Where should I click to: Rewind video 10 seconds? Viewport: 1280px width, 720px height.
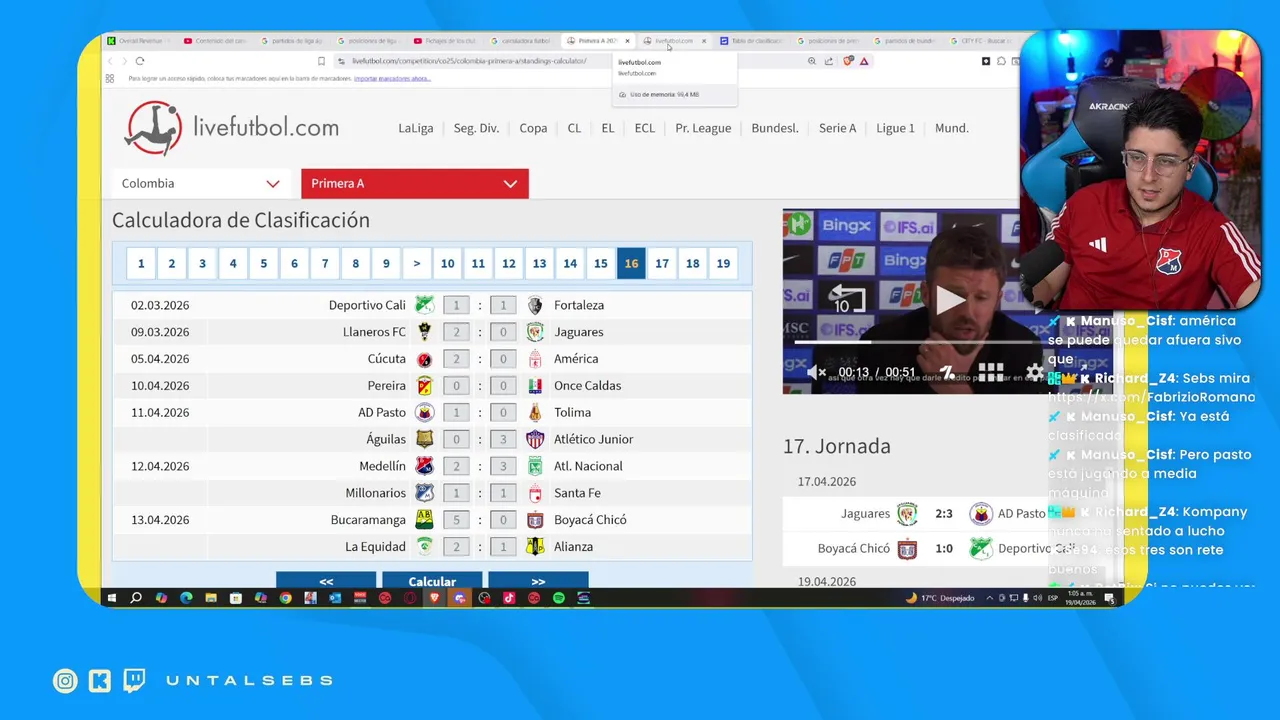(x=848, y=298)
